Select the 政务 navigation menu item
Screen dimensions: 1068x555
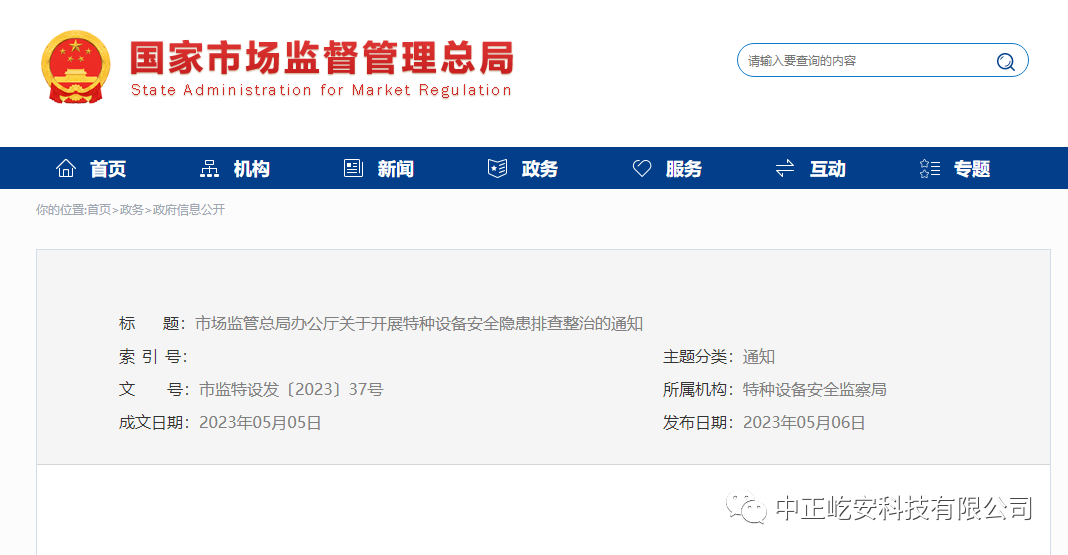click(x=540, y=169)
